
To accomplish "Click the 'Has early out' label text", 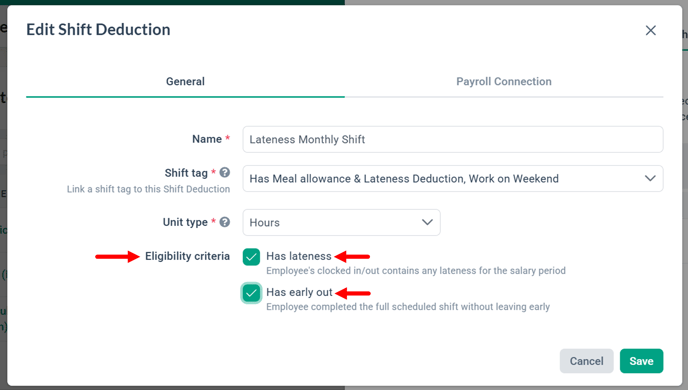I will tap(299, 292).
